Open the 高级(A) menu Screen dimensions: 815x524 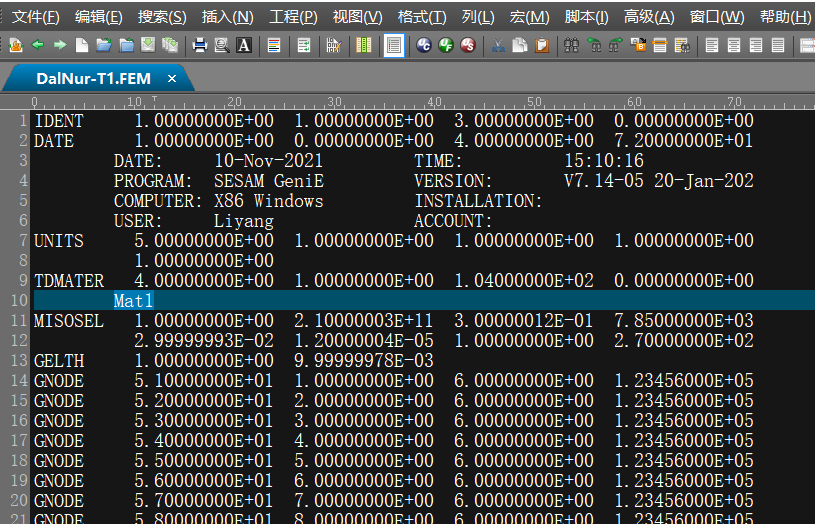click(x=649, y=17)
